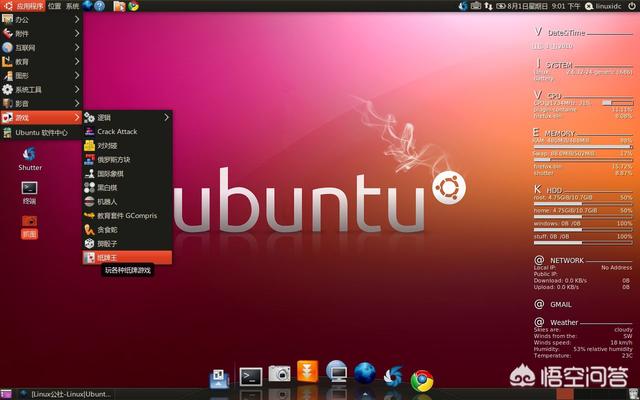The height and width of the screenshot is (400, 640).
Task: Click the 国际象棋 chess icon
Action: tap(89, 173)
